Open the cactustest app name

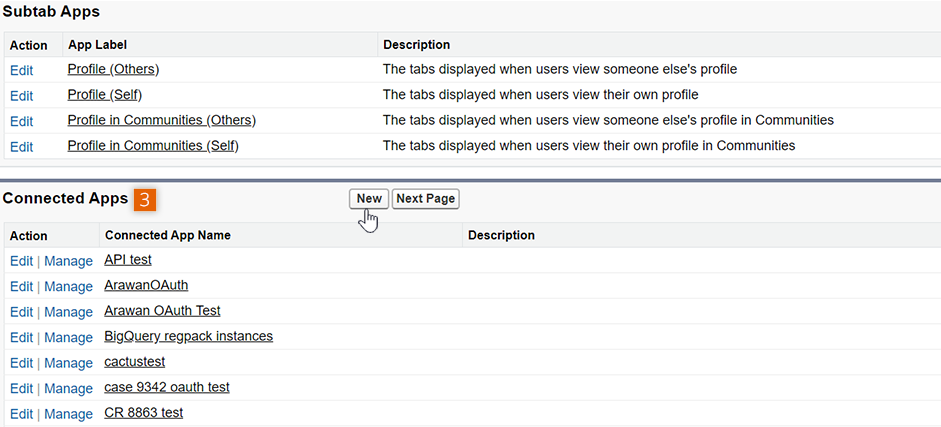[134, 362]
